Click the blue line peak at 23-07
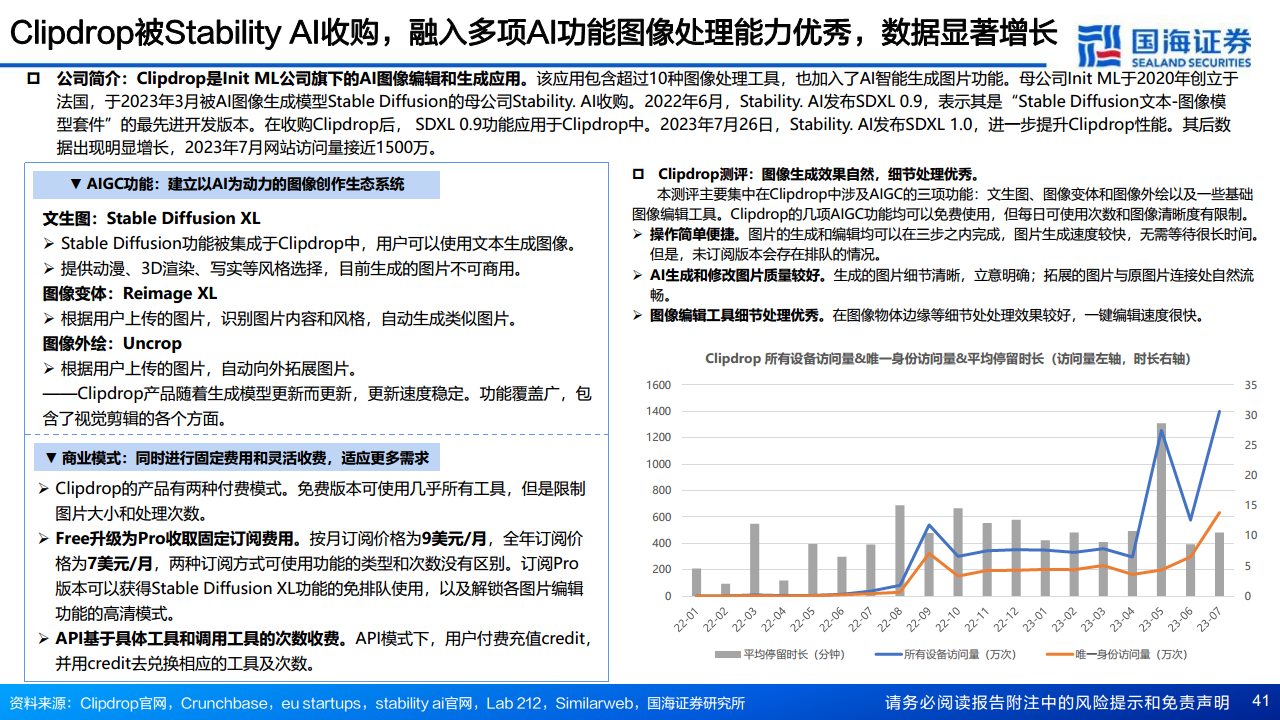 (x=1220, y=410)
